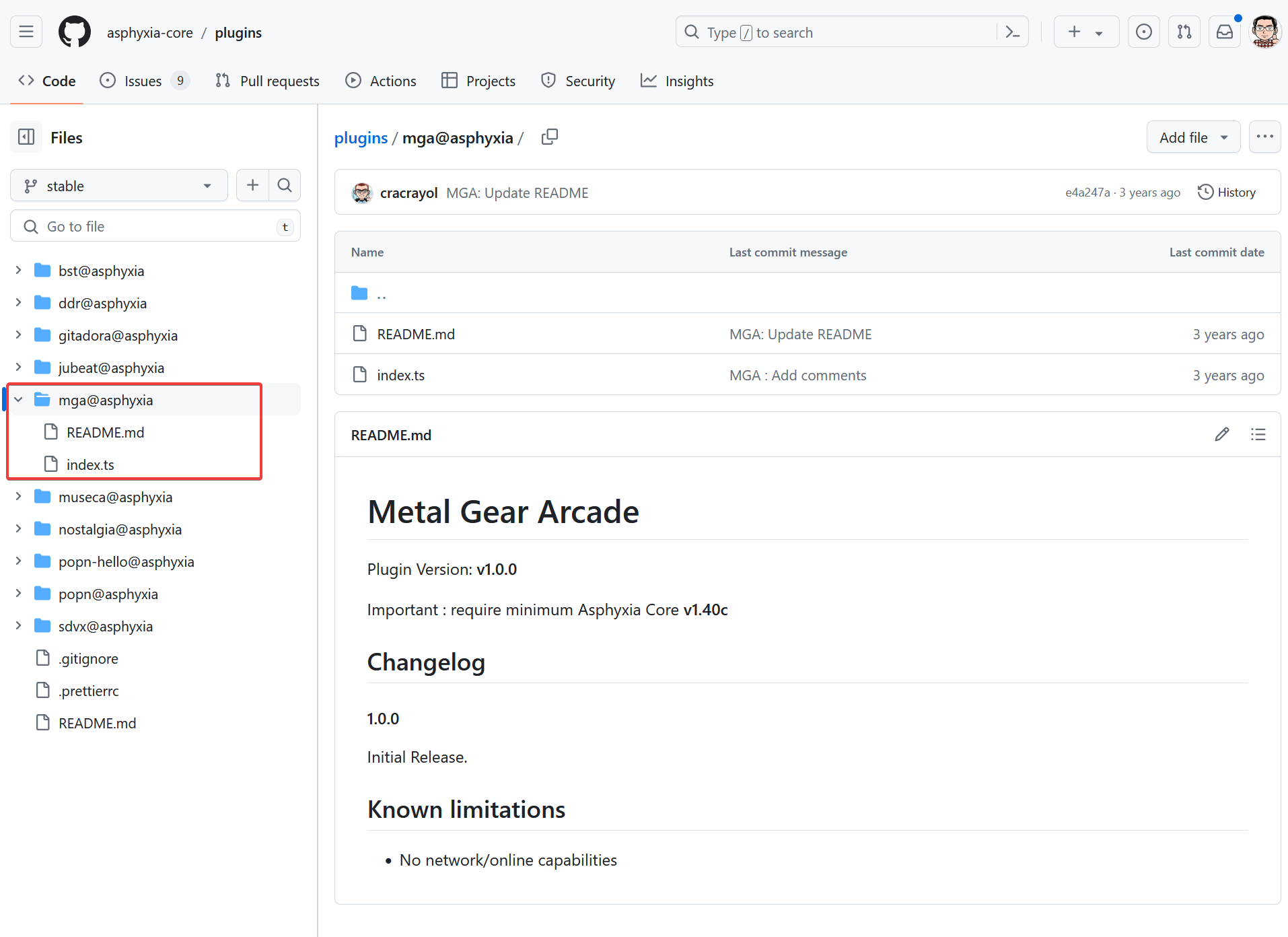Select .gitignore in the file tree
1288x937 pixels.
coord(88,658)
